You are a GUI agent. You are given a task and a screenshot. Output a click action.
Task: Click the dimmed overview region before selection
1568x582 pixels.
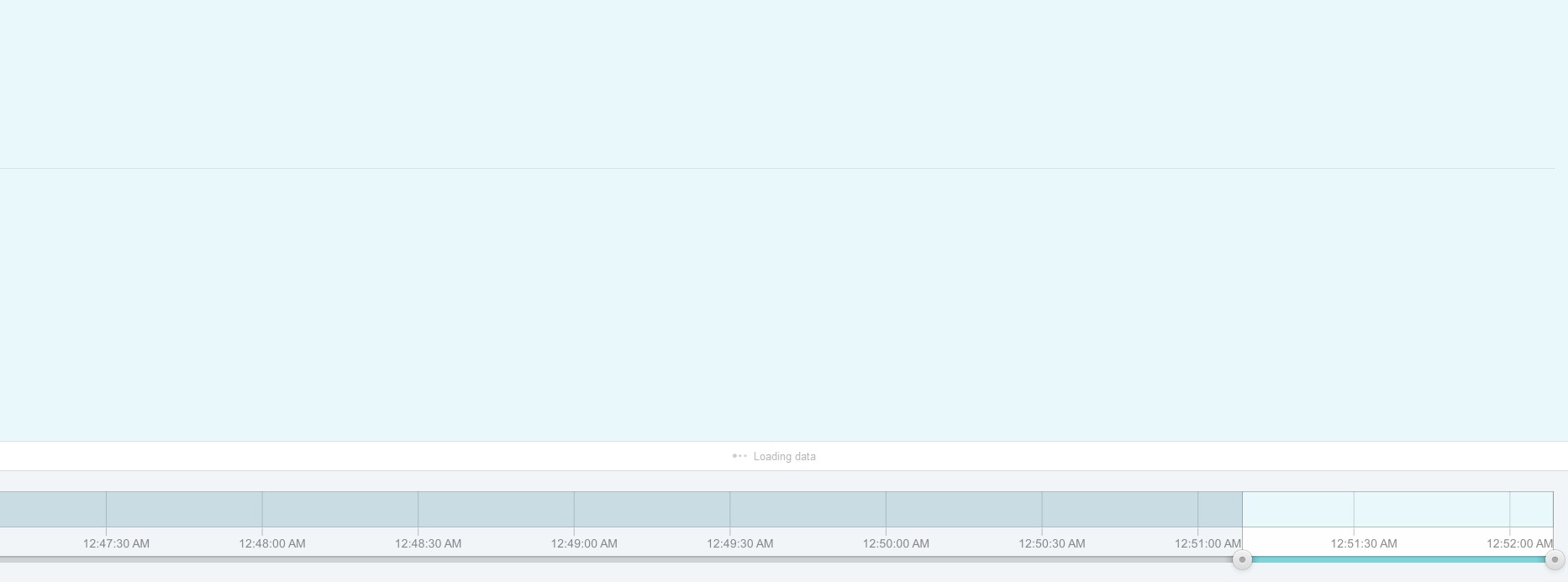click(x=621, y=510)
